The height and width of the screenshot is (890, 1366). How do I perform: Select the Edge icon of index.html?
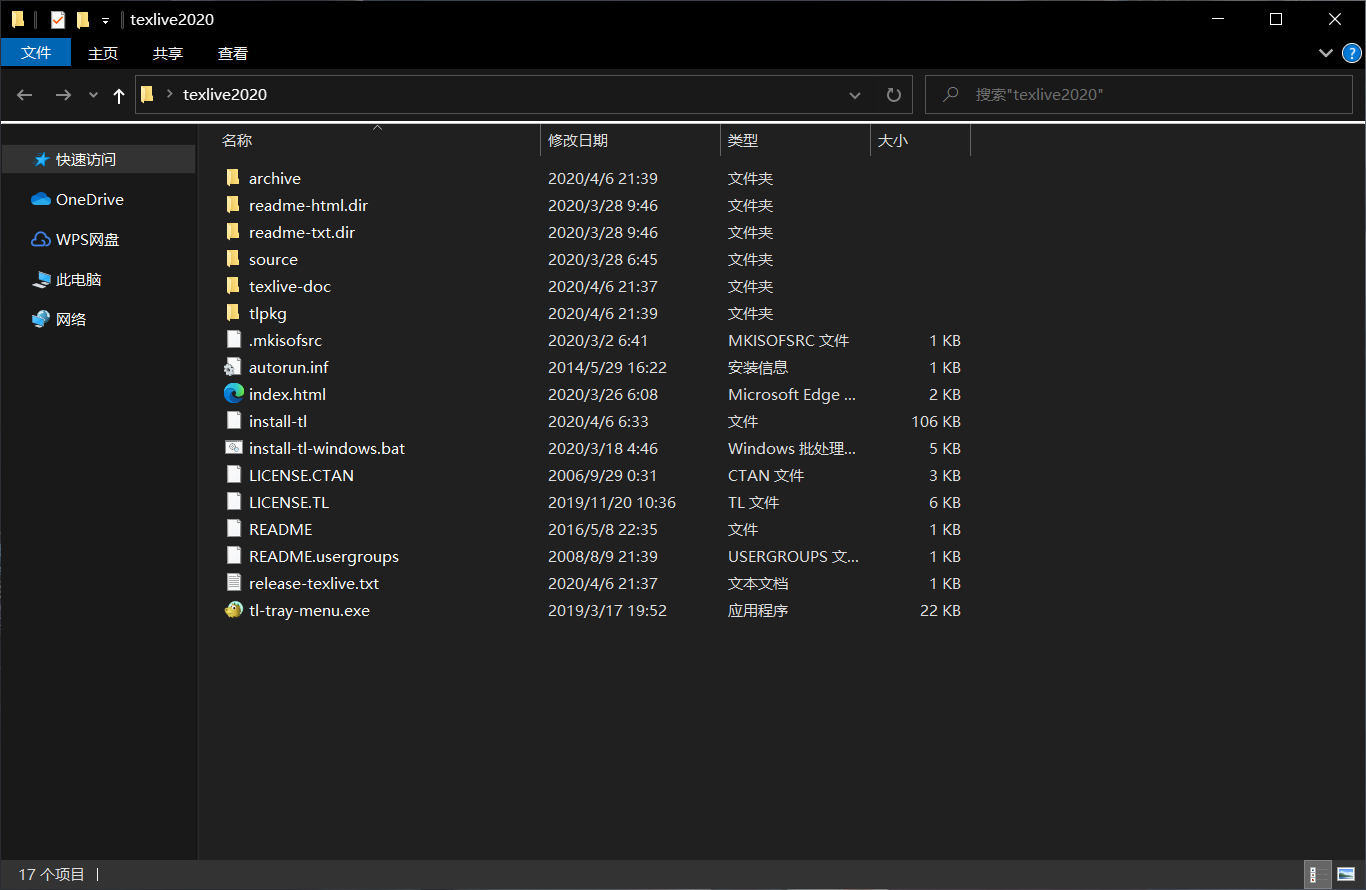tap(233, 394)
